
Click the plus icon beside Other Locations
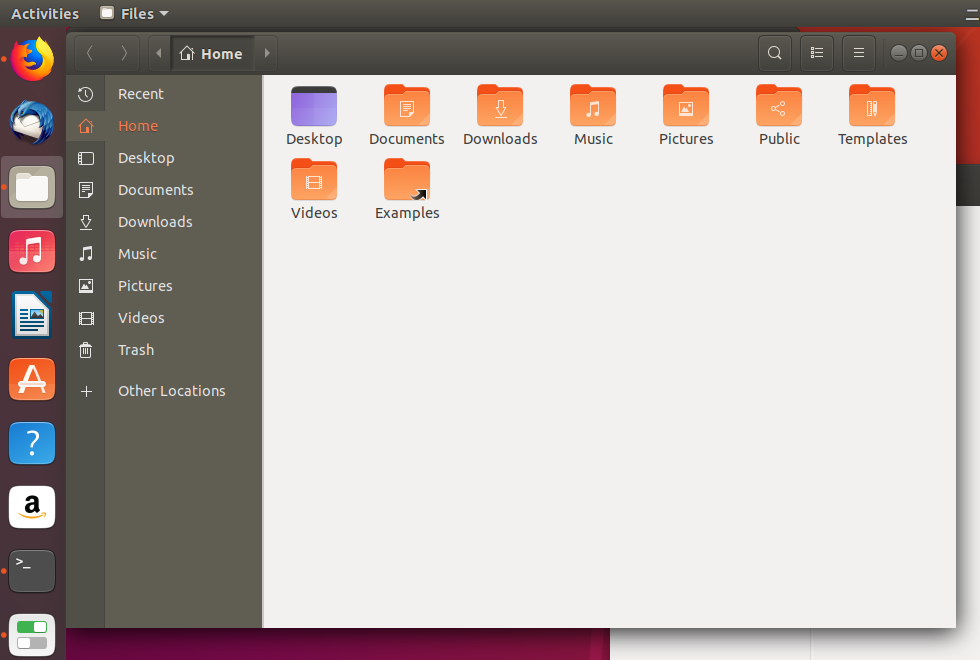86,391
